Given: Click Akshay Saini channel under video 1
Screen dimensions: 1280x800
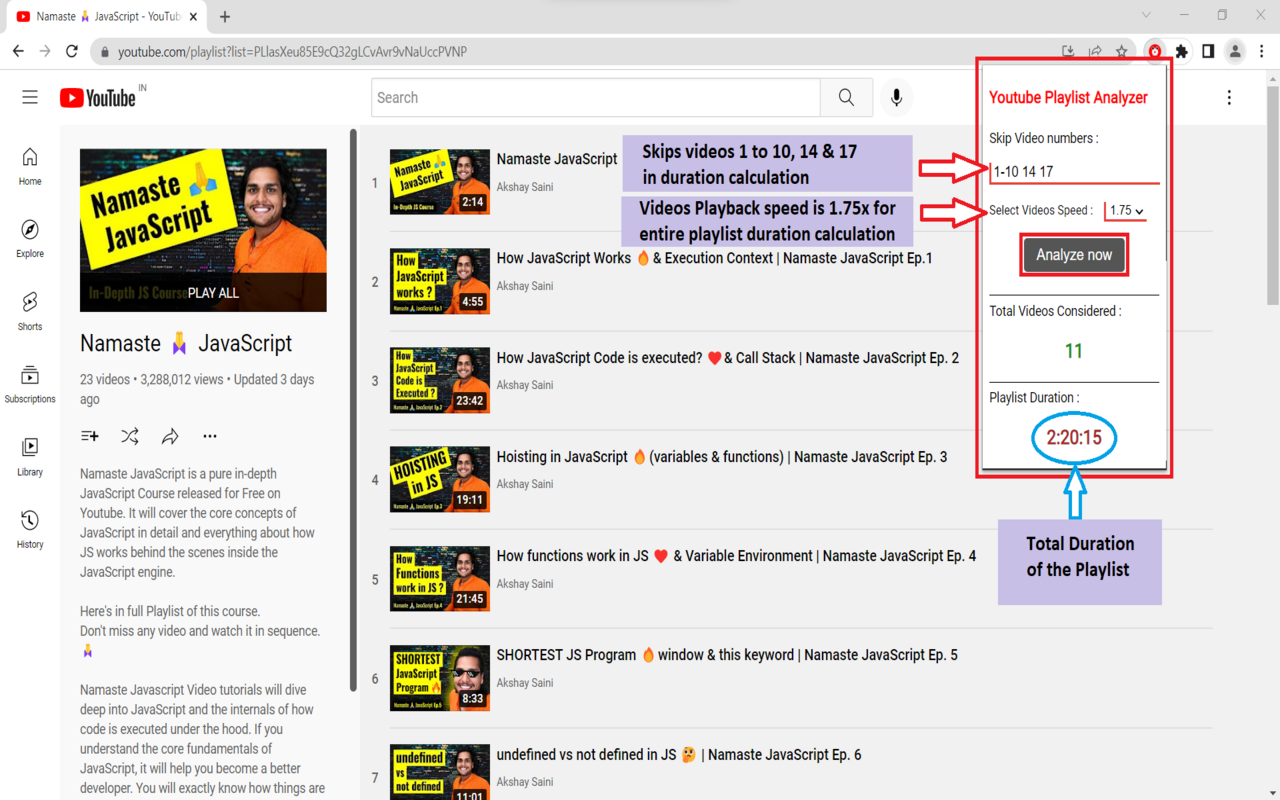Looking at the screenshot, I should [525, 187].
